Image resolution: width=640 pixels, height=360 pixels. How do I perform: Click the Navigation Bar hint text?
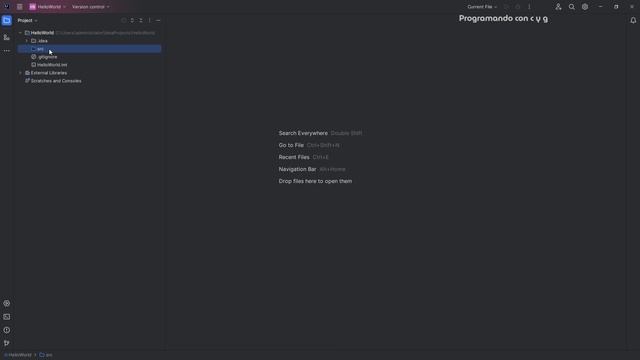(297, 169)
